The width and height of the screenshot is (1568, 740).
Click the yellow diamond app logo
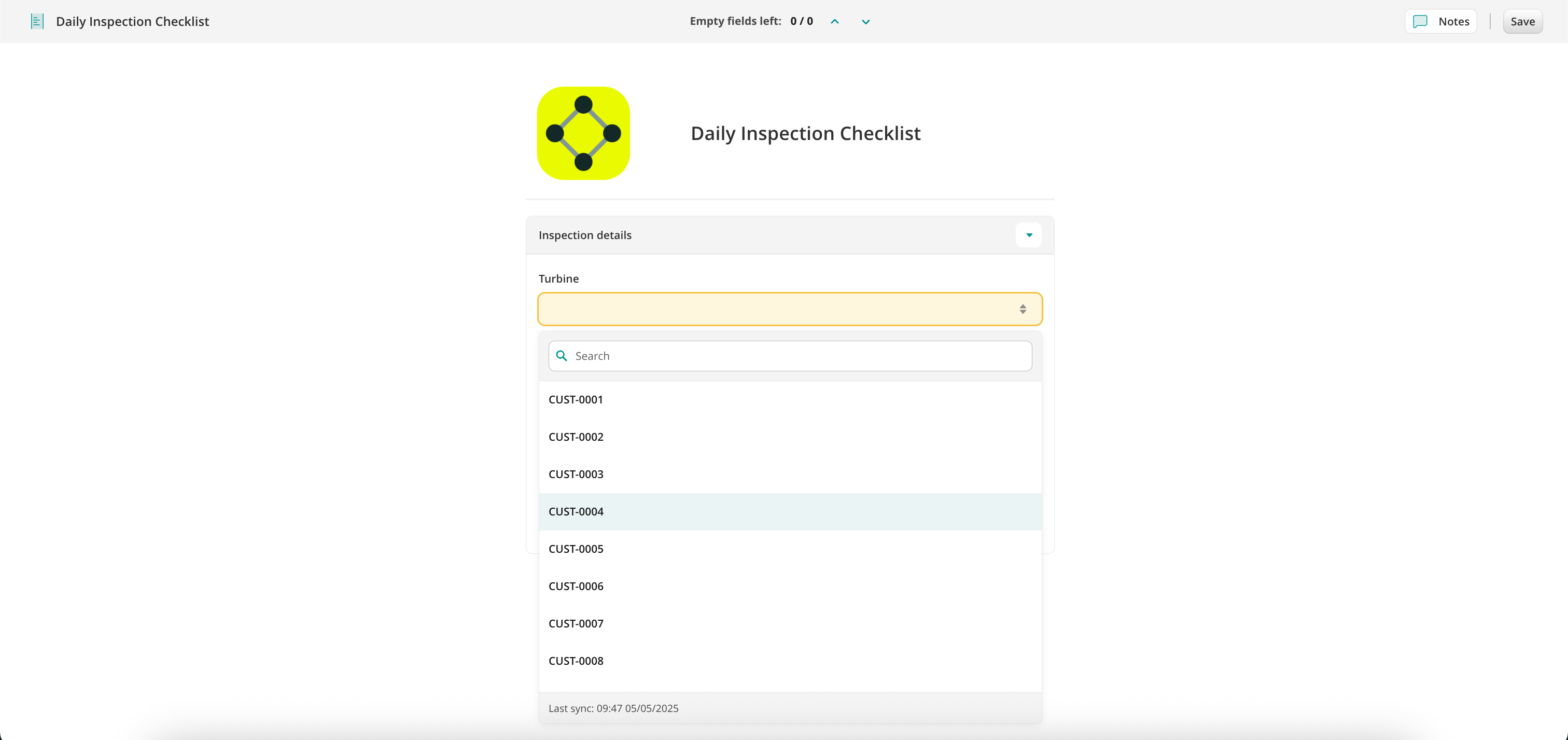582,133
